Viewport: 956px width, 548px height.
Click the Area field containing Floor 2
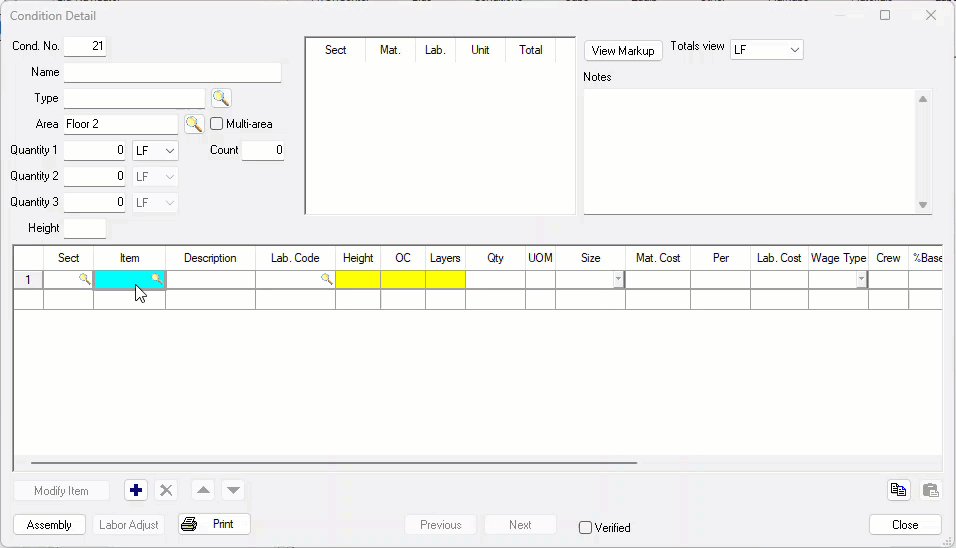click(x=121, y=124)
